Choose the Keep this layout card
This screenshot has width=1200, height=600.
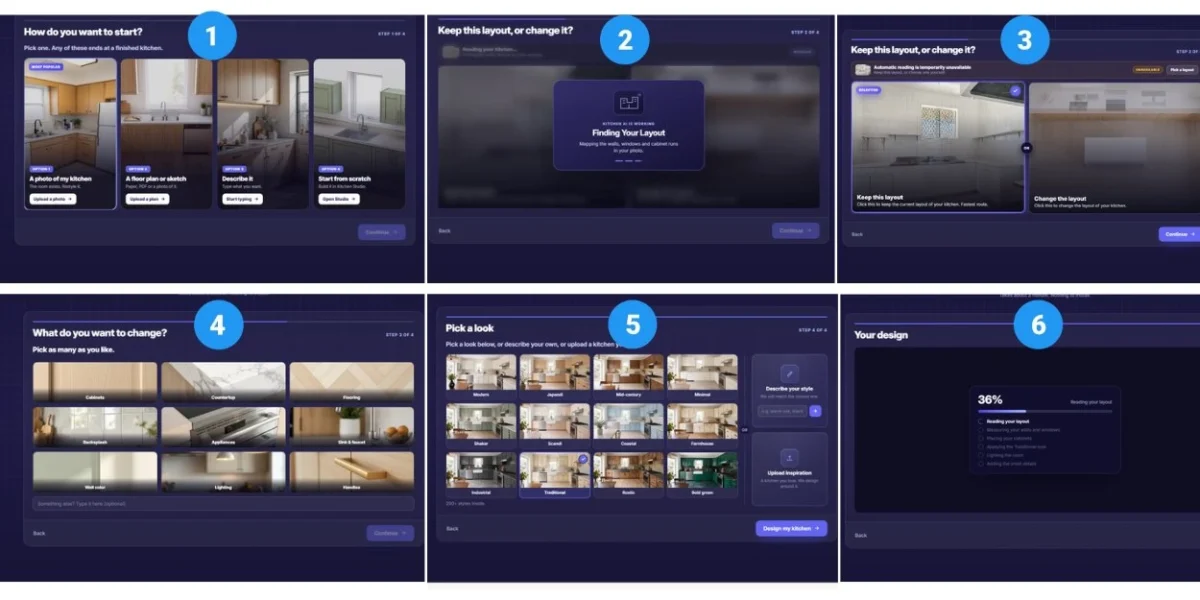tap(938, 147)
